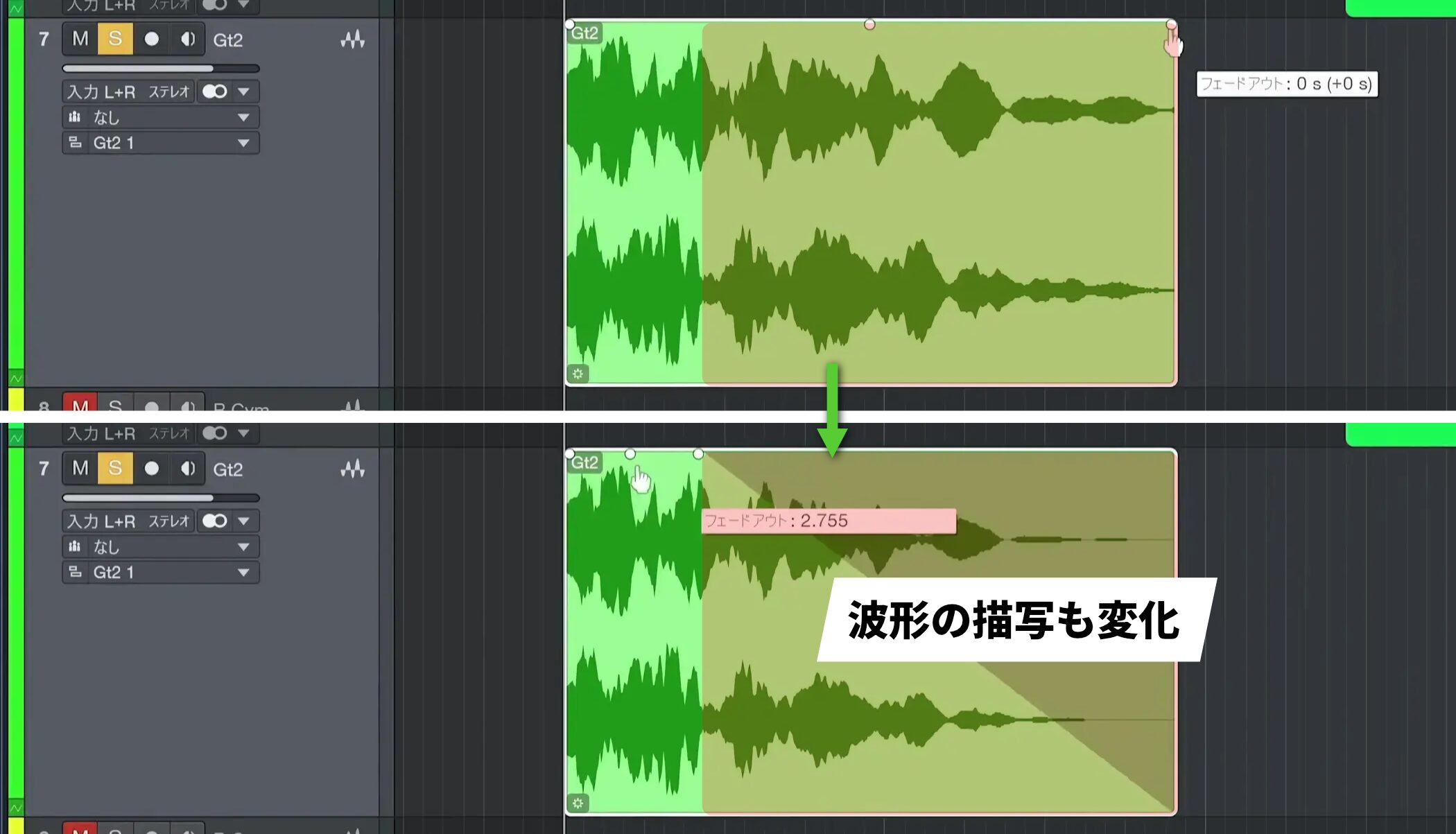Open the なし effect dropdown in upper track
The height and width of the screenshot is (834, 1456).
(x=161, y=117)
